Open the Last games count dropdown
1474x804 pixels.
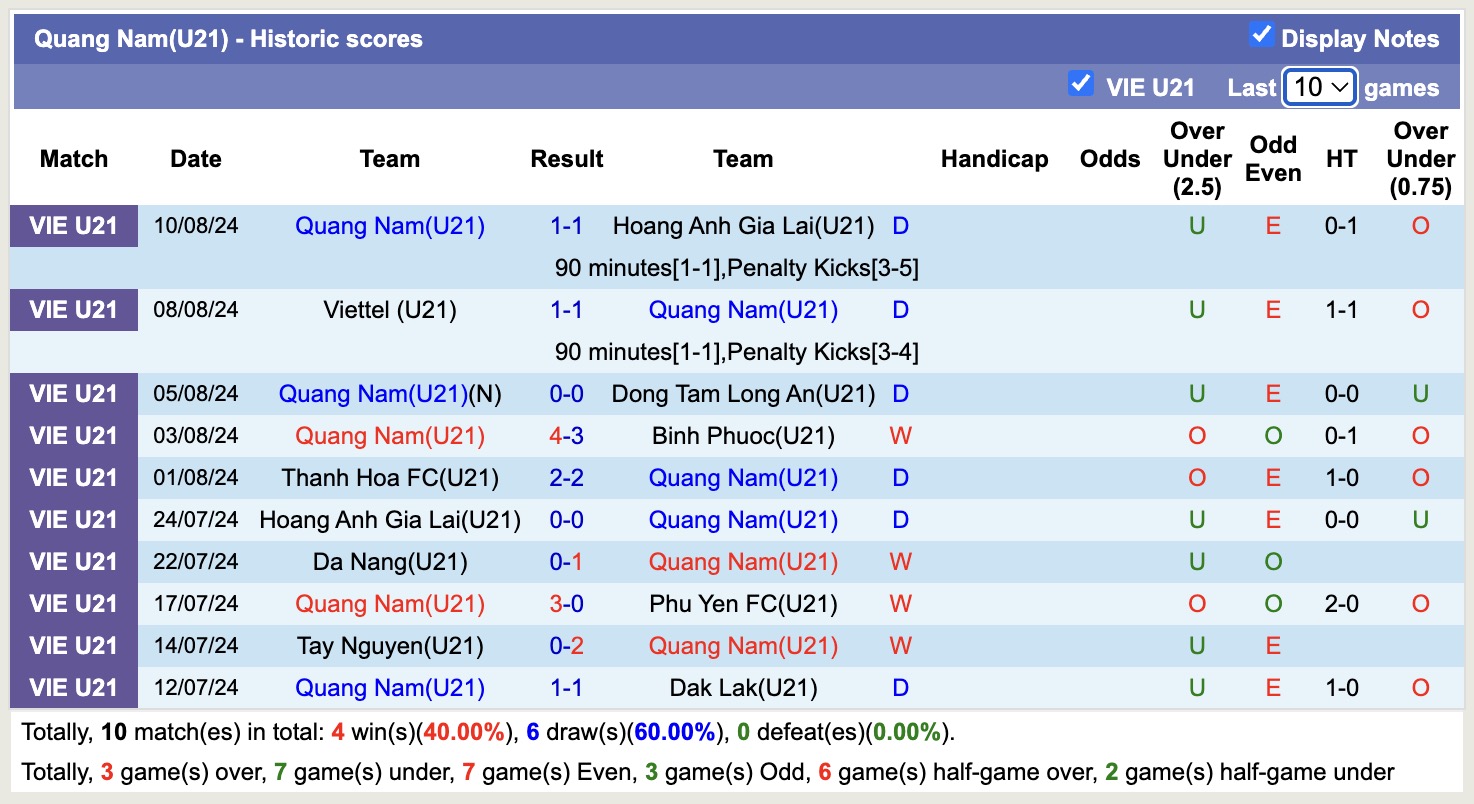(1318, 88)
